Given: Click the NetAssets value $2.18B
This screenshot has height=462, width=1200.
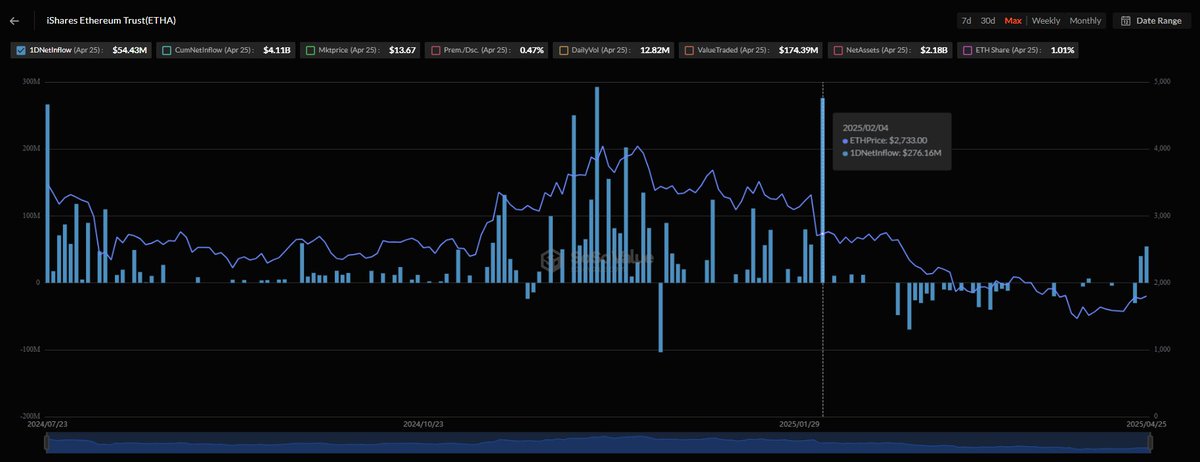Looking at the screenshot, I should [x=934, y=50].
